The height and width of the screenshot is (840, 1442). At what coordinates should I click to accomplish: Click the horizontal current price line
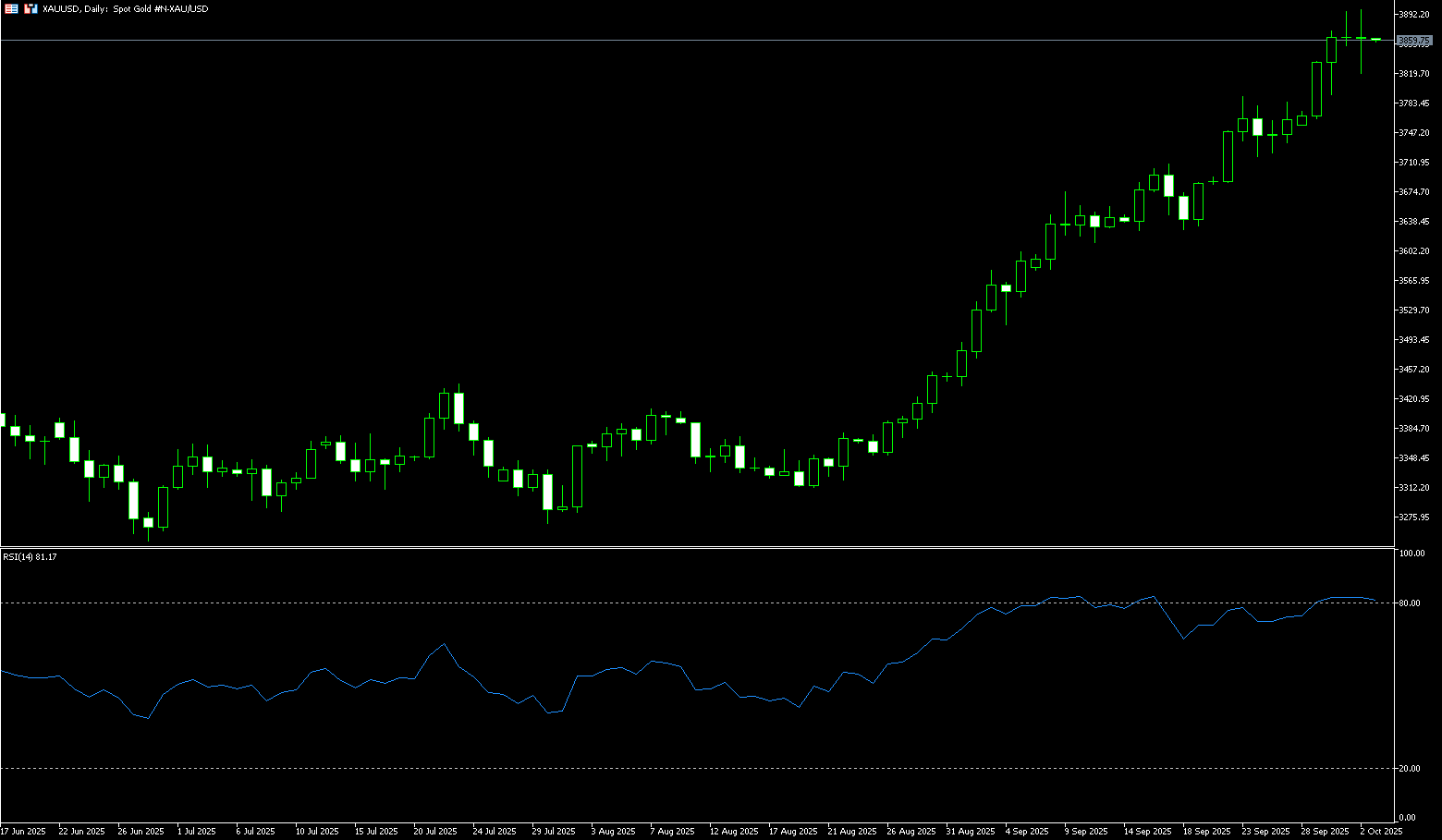(x=647, y=40)
